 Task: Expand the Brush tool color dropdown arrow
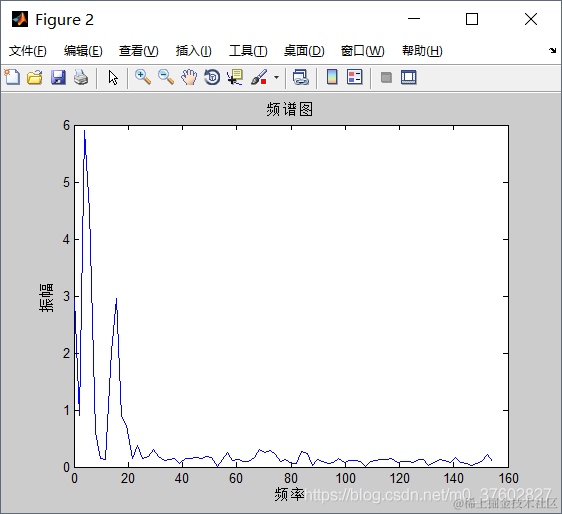coord(276,77)
